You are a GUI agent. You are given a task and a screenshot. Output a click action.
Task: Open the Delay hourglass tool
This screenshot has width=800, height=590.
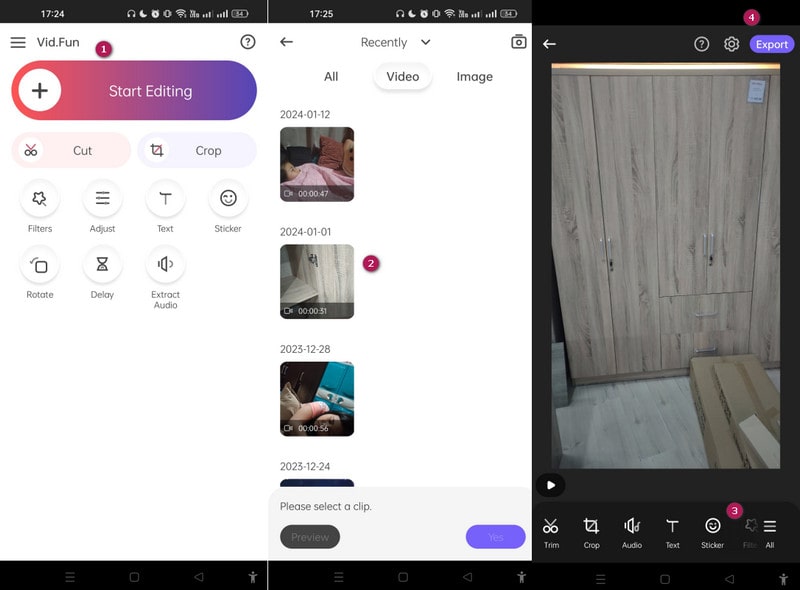coord(102,265)
